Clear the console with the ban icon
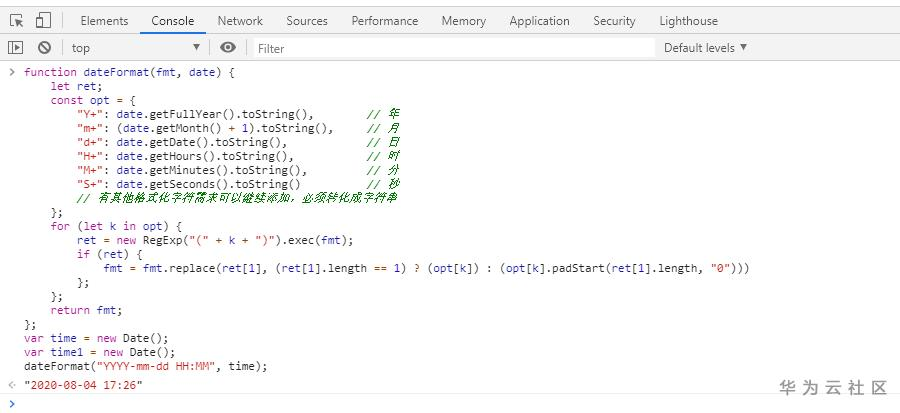The height and width of the screenshot is (413, 900). (x=44, y=47)
